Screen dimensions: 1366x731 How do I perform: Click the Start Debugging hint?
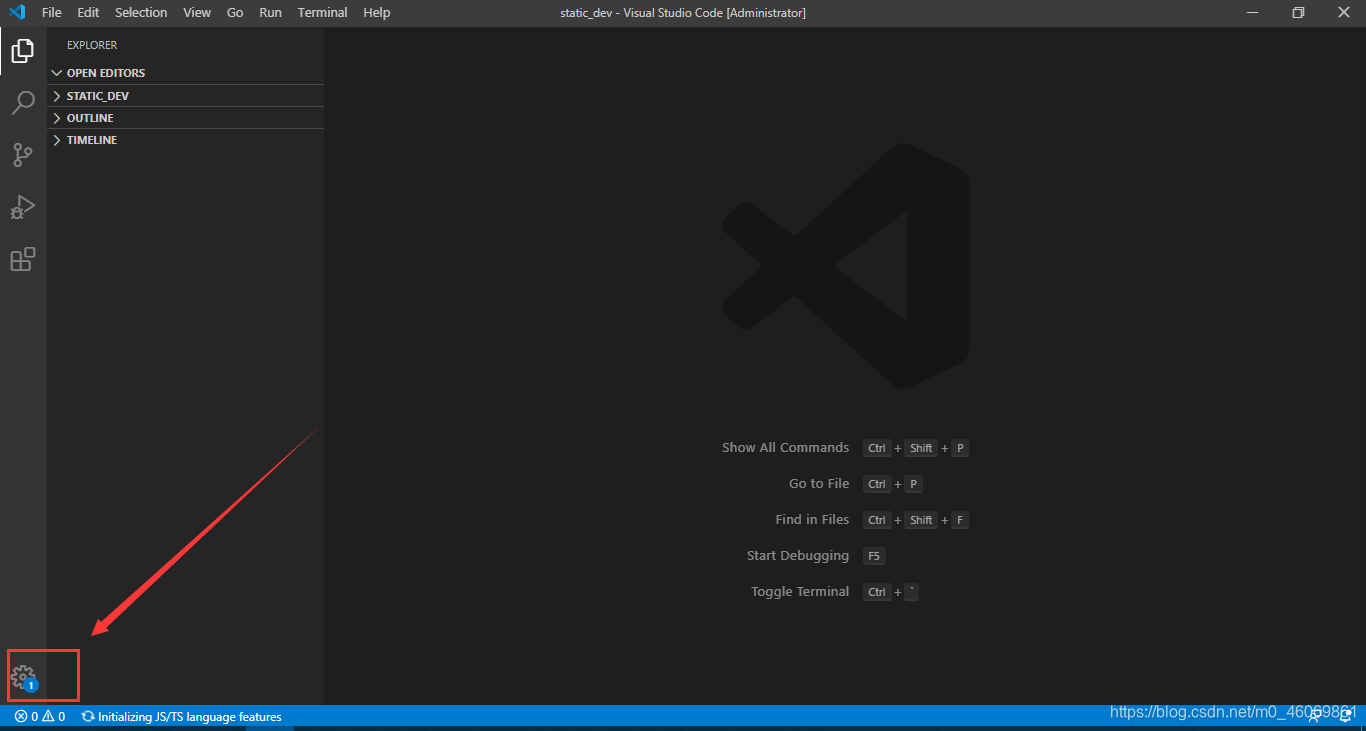coord(798,556)
